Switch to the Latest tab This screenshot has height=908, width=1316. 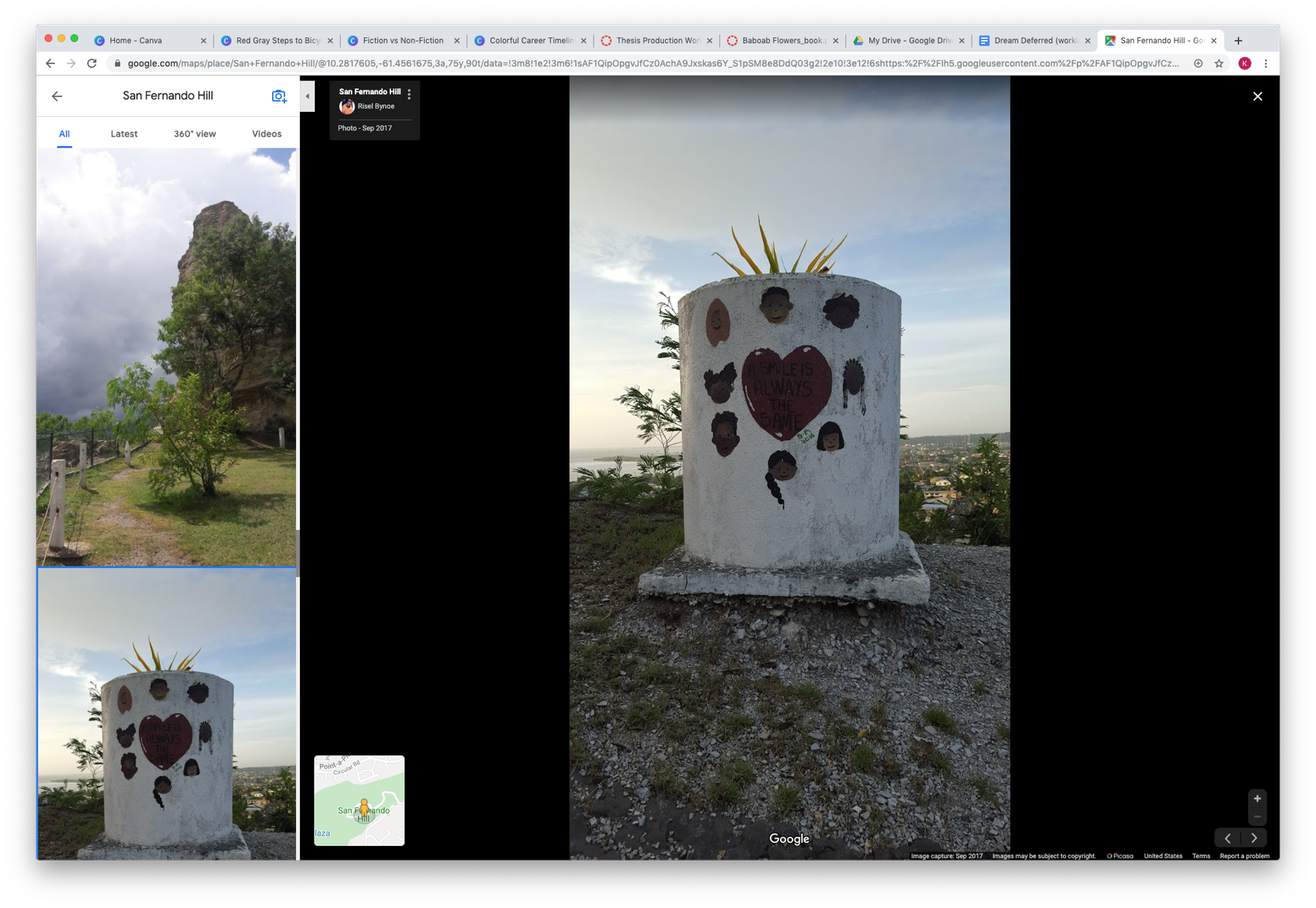[x=124, y=134]
